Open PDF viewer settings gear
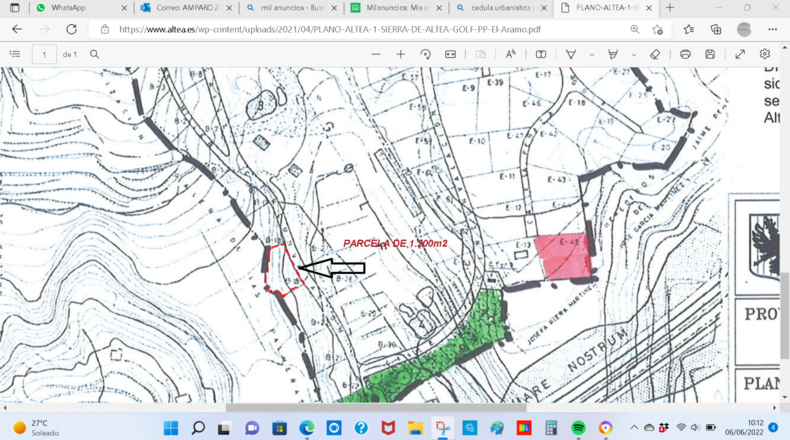The image size is (790, 440). (765, 54)
